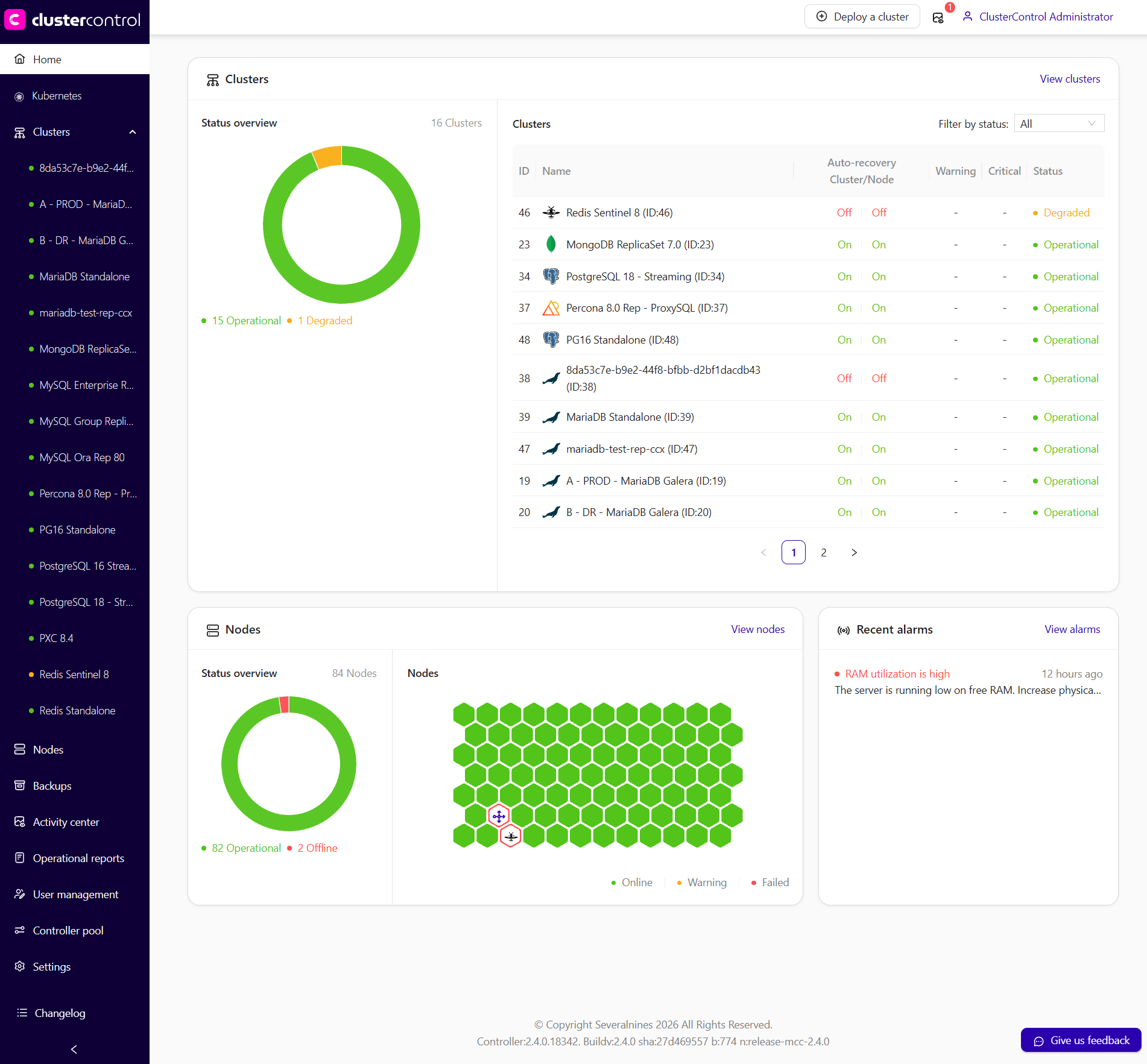Click the PostgreSQL elephant icon for PostgreSQL 18 row

coord(551,276)
